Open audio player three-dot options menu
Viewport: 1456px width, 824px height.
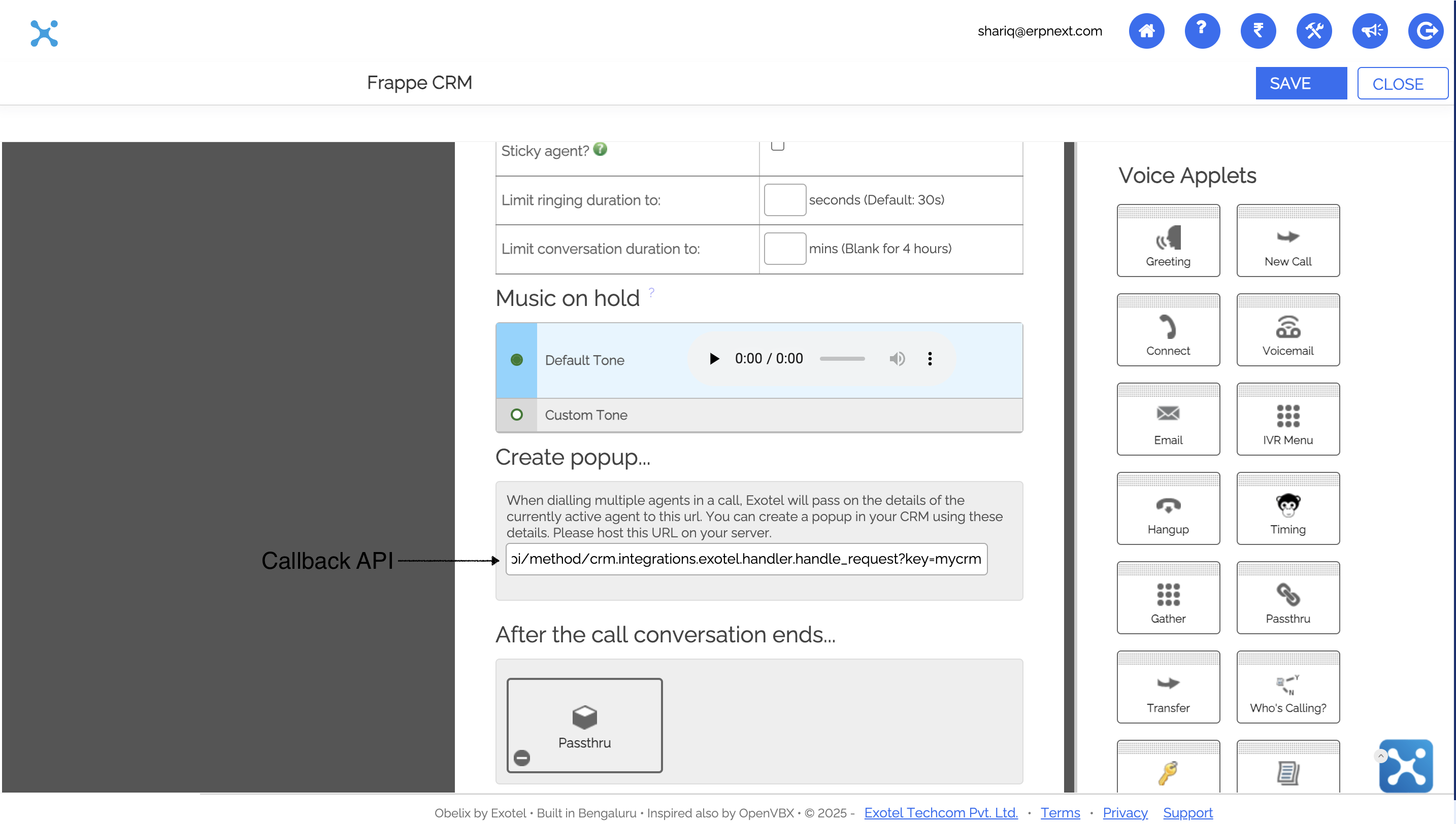(930, 358)
